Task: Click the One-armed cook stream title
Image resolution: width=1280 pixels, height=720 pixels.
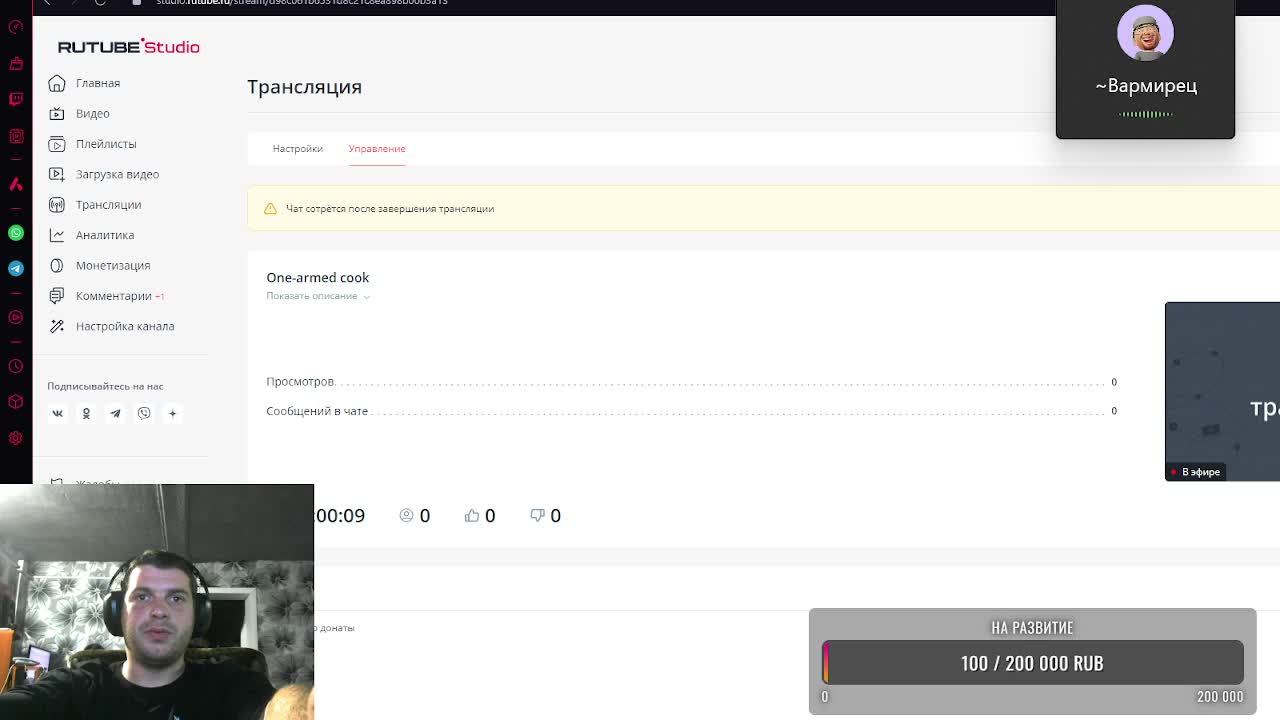Action: 317,278
